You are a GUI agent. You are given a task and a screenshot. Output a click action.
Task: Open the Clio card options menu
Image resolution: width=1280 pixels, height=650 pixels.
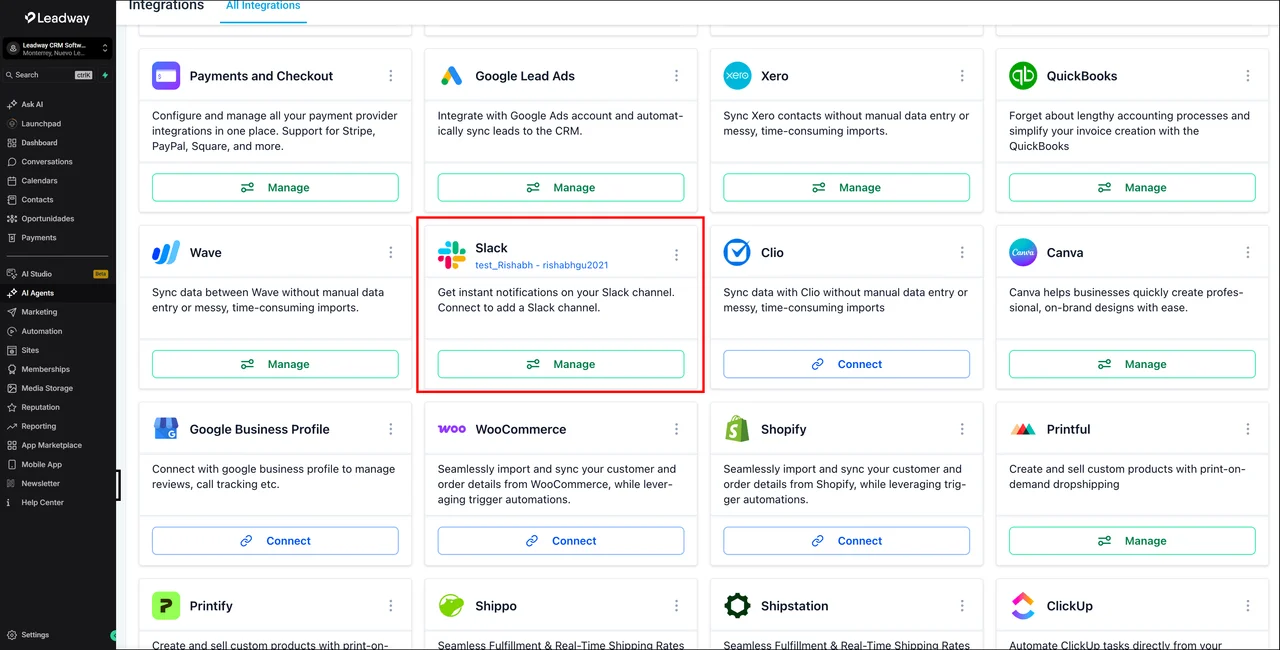click(x=963, y=253)
